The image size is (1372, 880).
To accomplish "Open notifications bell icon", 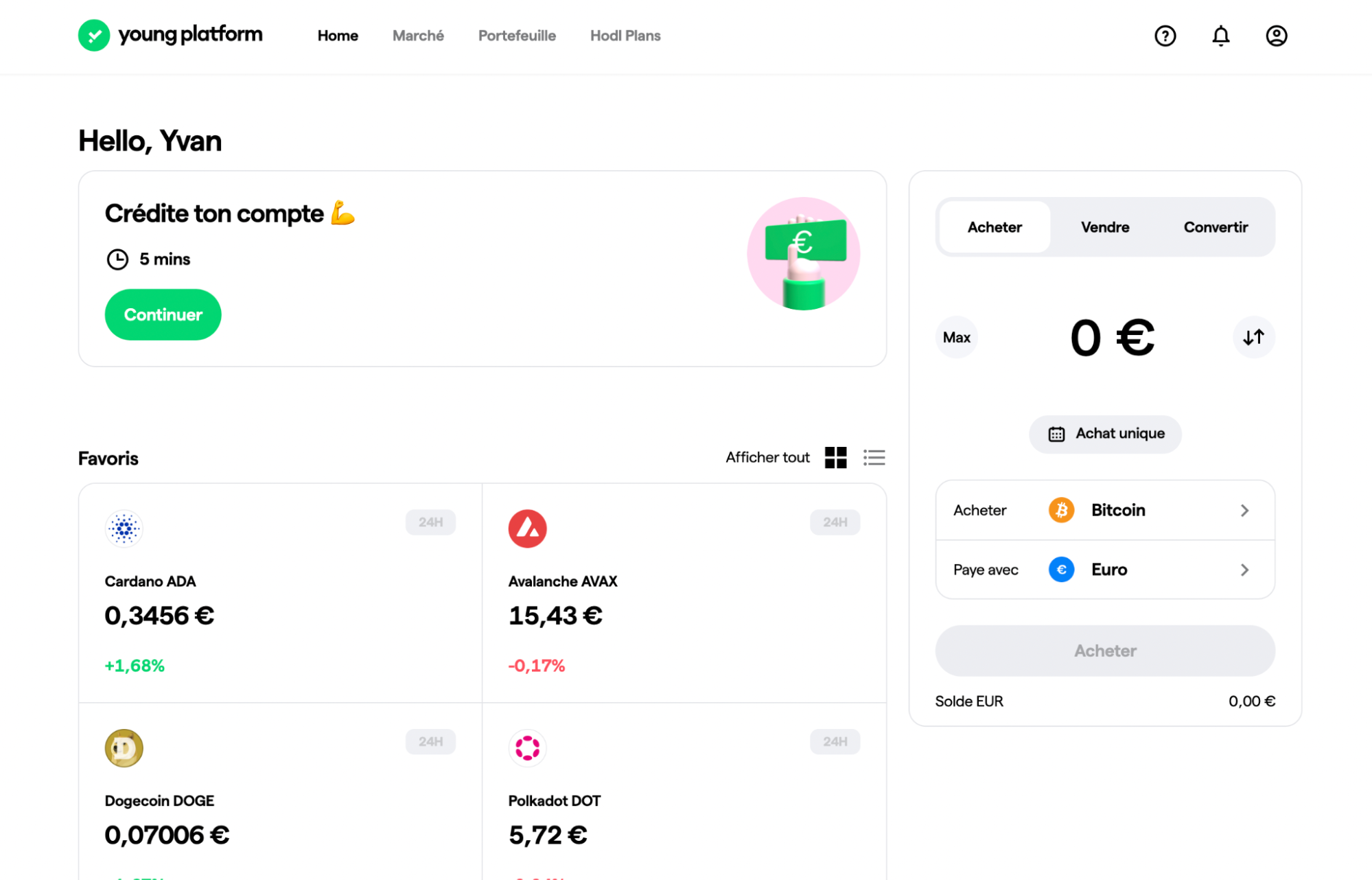I will click(1220, 36).
